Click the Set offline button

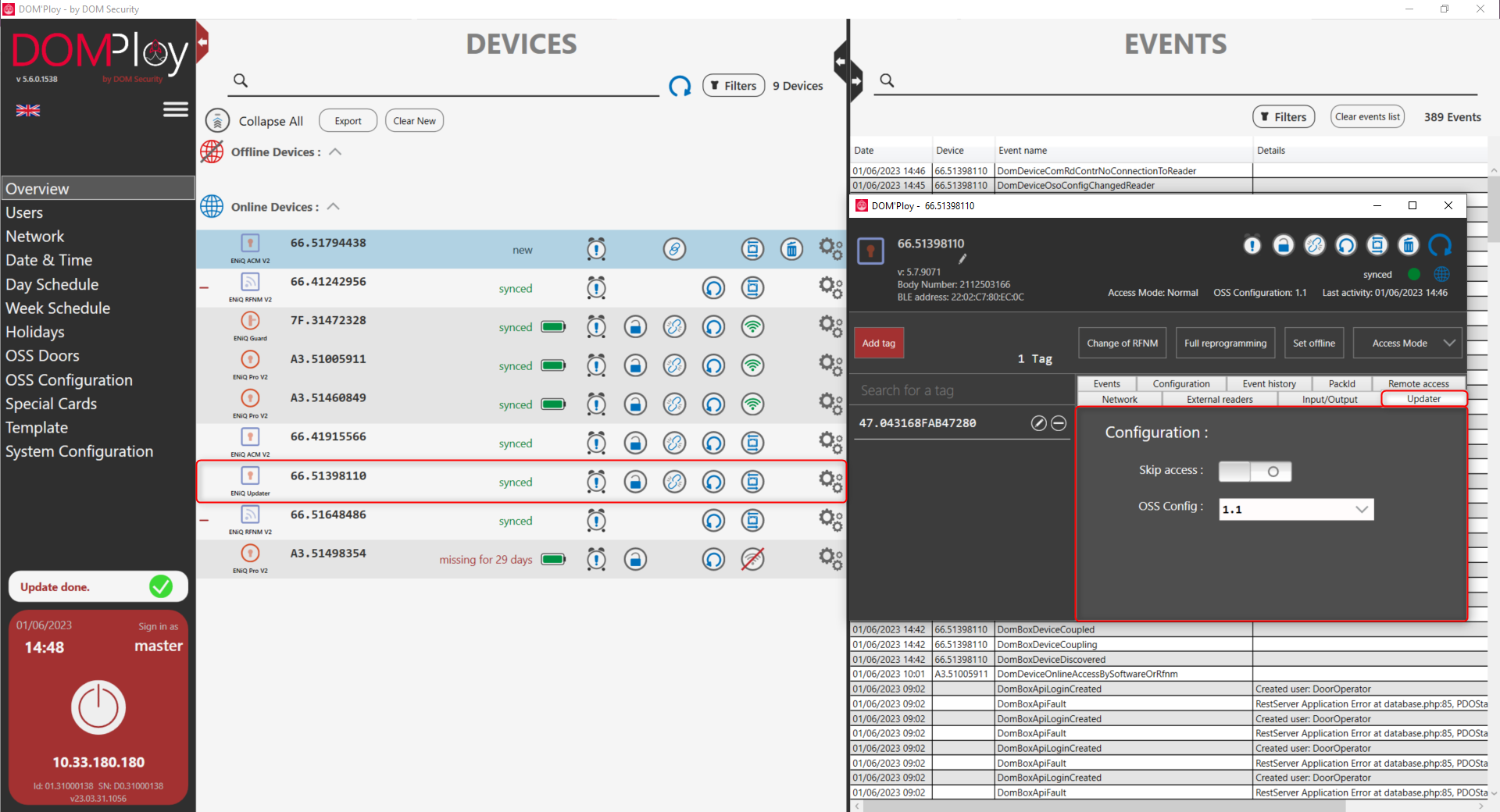[1314, 343]
